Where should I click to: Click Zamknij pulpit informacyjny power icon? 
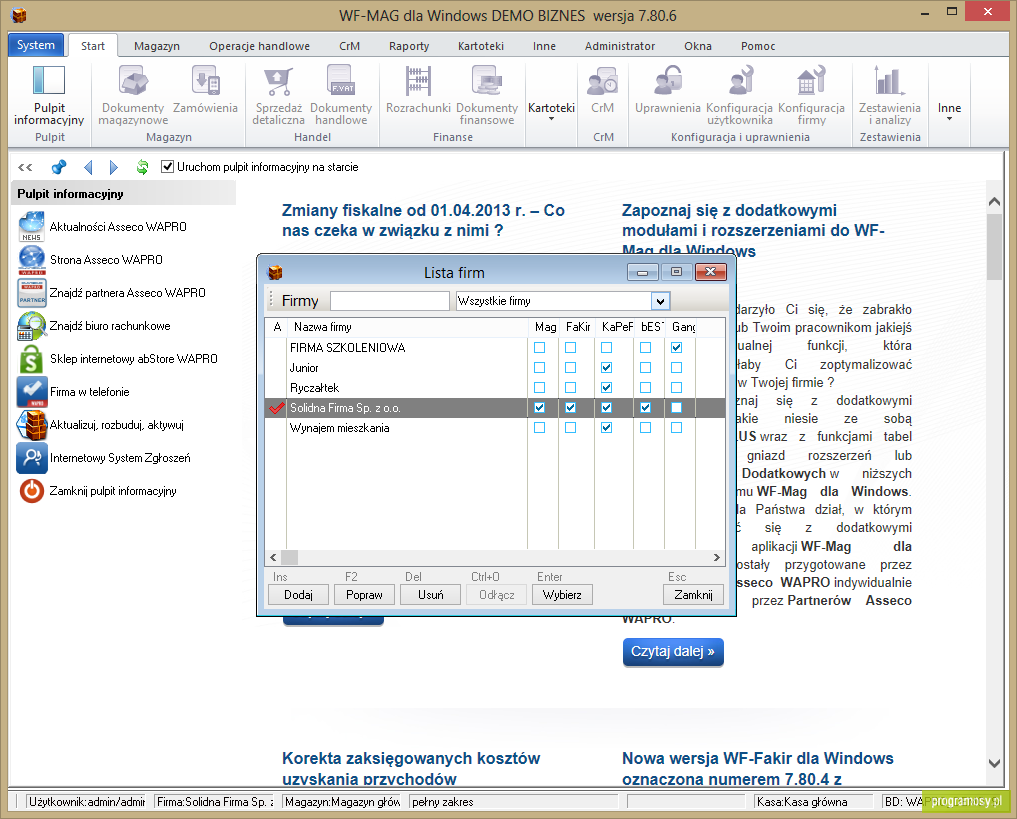[x=32, y=491]
